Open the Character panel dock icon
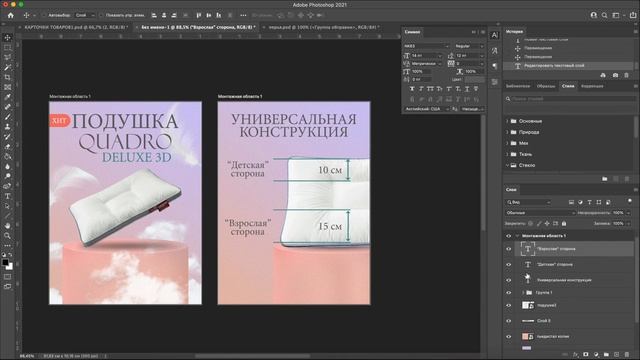The height and width of the screenshot is (360, 640). tap(495, 36)
